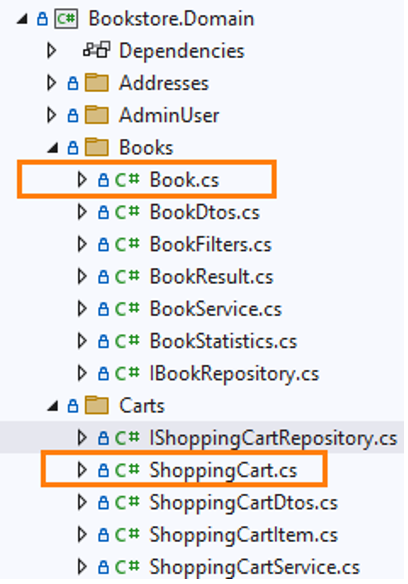Expand the ShoppingCartService.cs arrow
Image resolution: width=408 pixels, height=584 pixels.
[82, 567]
